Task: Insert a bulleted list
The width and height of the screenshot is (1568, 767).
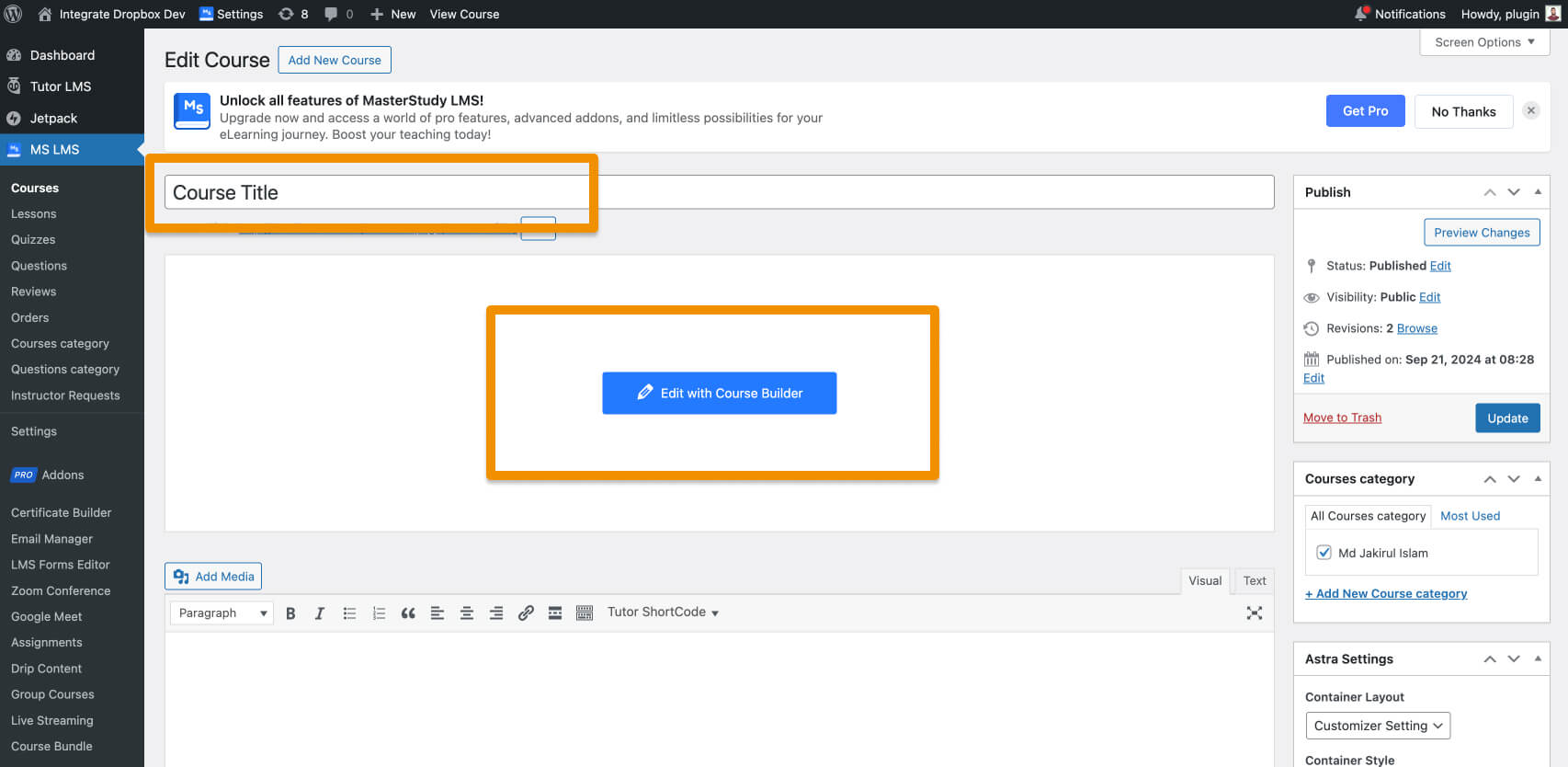Action: (x=349, y=613)
